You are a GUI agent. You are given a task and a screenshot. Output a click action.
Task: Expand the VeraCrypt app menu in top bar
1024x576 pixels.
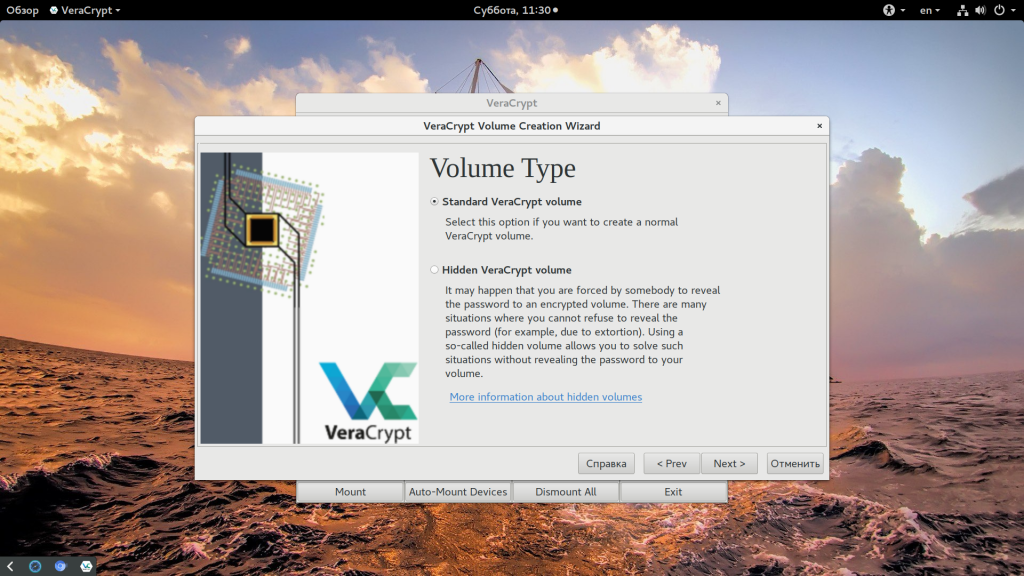[91, 10]
